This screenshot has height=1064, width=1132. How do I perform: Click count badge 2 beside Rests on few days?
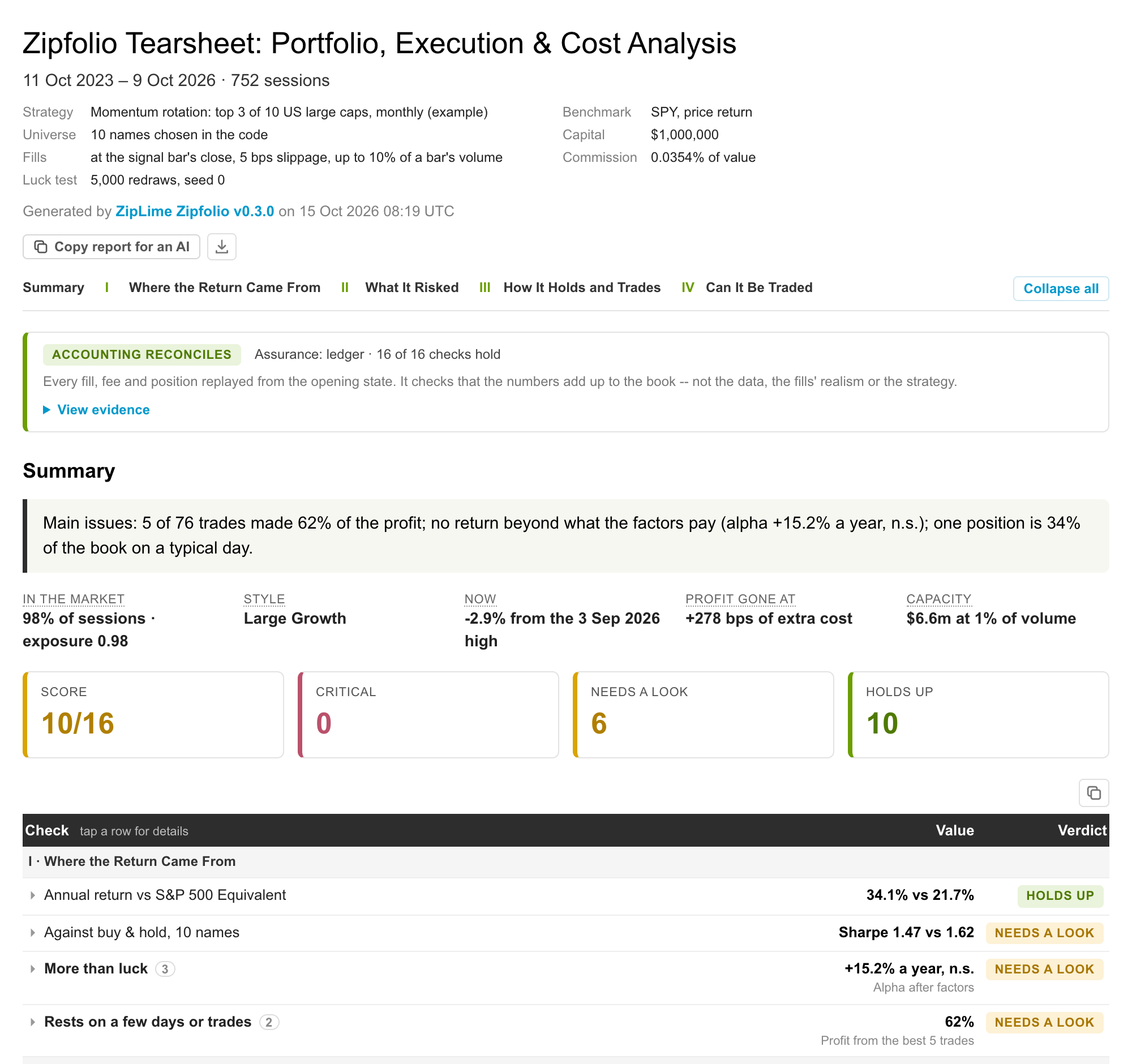[x=269, y=1022]
